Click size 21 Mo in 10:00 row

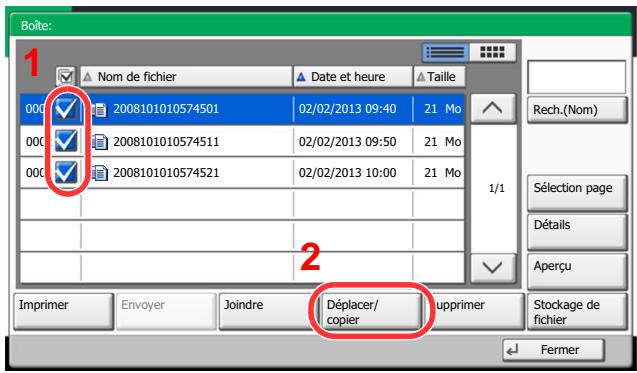(442, 173)
